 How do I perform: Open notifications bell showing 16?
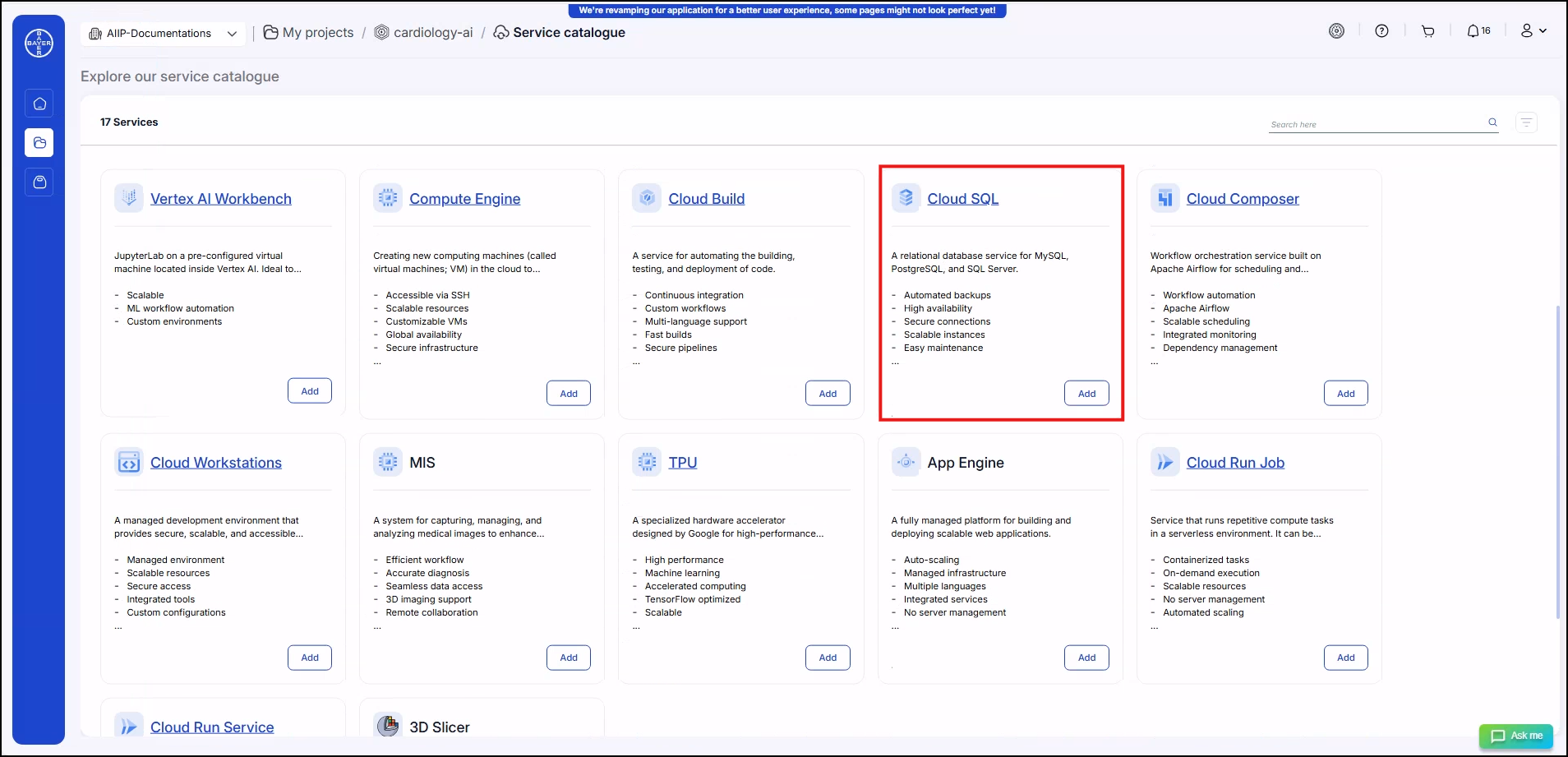coord(1478,31)
